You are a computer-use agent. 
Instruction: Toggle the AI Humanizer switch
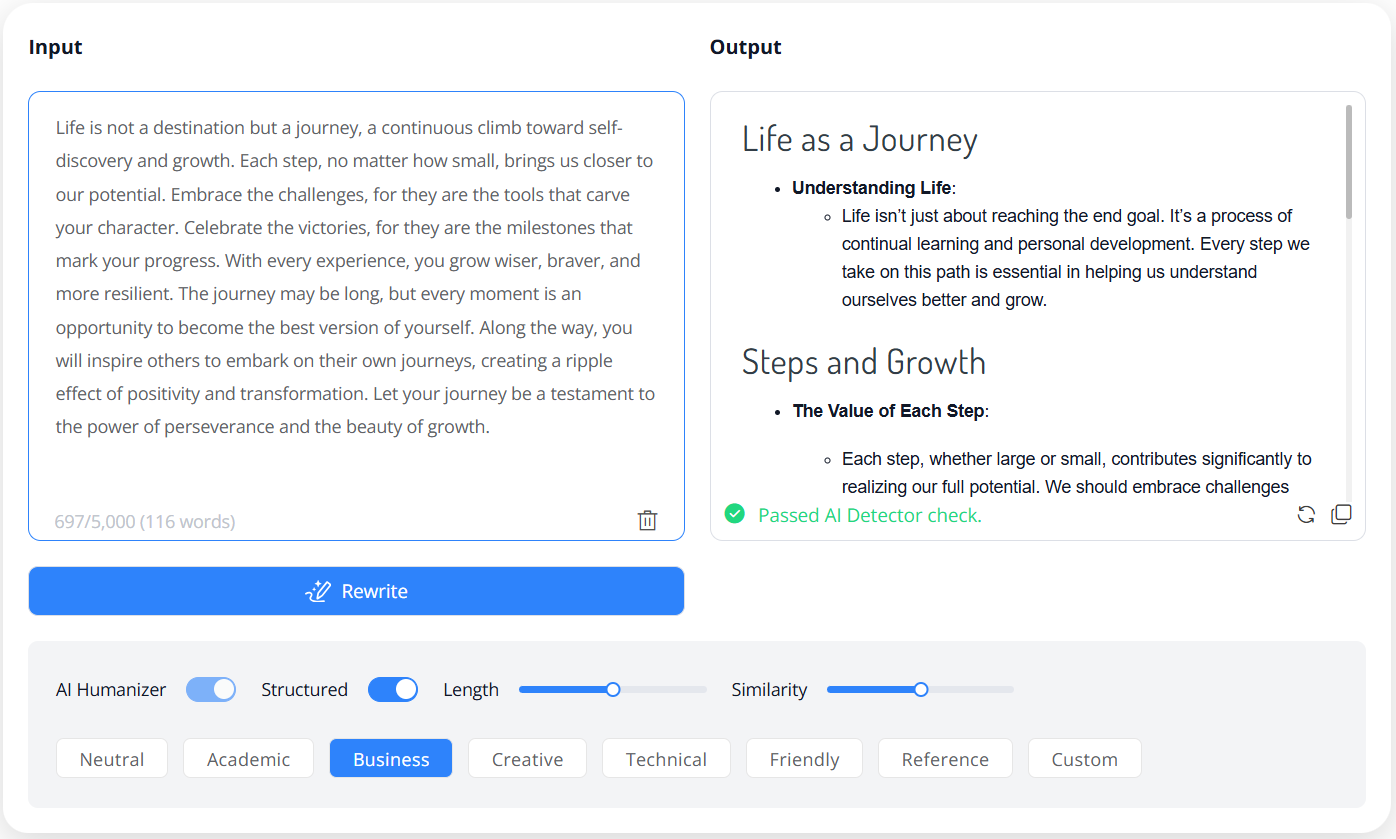tap(211, 690)
